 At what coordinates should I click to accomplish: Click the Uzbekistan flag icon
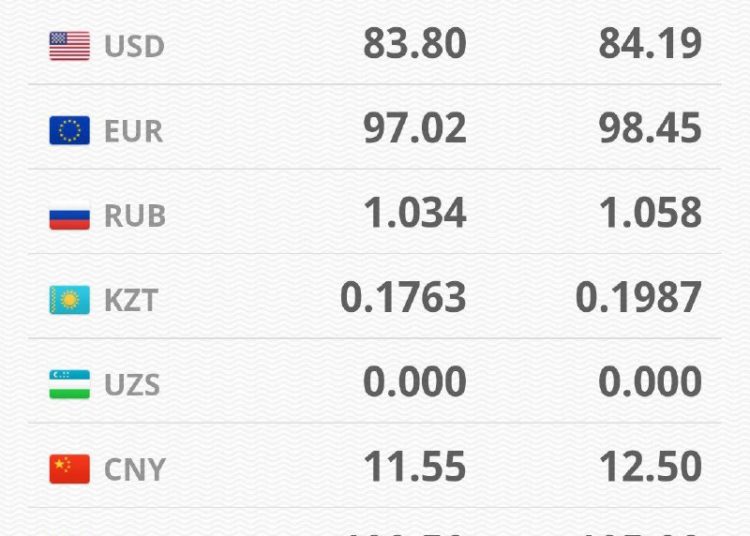click(x=69, y=384)
